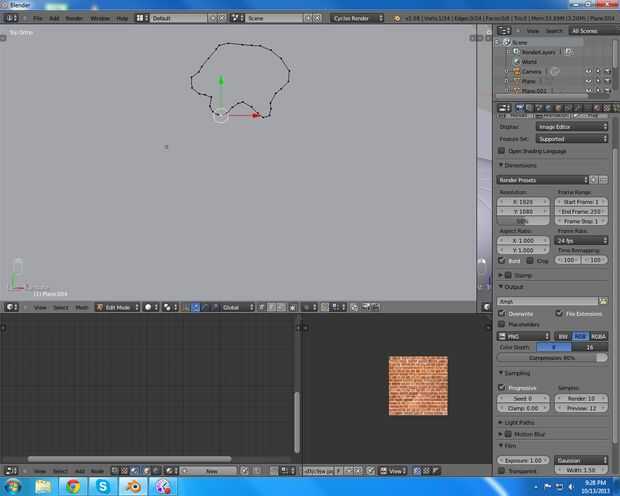This screenshot has width=620, height=496.
Task: Open the Feature Set Supported dropdown
Action: click(572, 139)
